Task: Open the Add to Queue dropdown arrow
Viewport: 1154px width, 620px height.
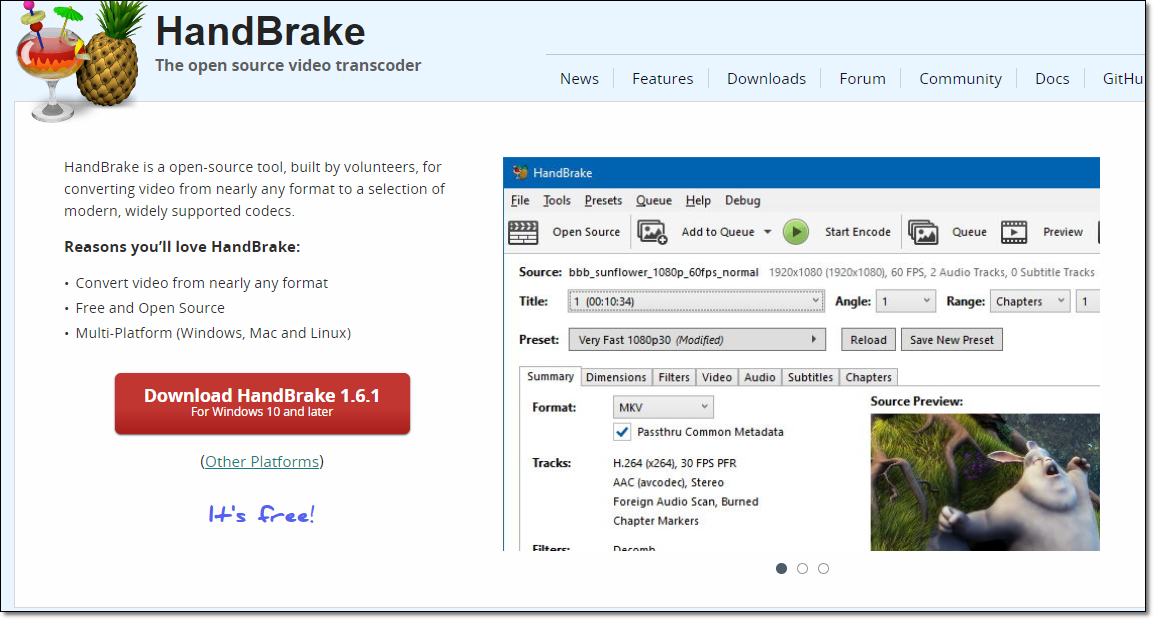Action: tap(768, 232)
